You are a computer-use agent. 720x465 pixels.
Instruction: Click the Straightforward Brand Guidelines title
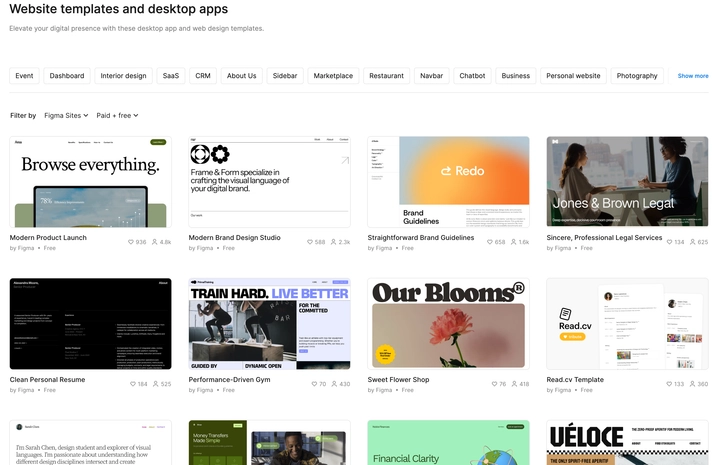point(421,238)
